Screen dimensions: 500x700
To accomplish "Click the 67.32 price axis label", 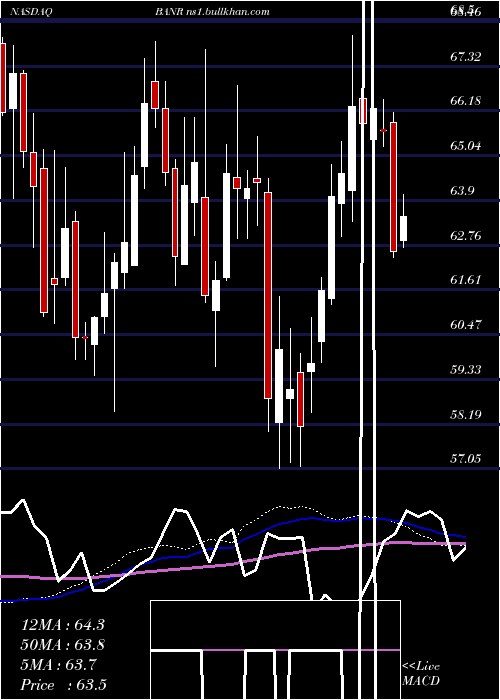I will click(x=466, y=57).
